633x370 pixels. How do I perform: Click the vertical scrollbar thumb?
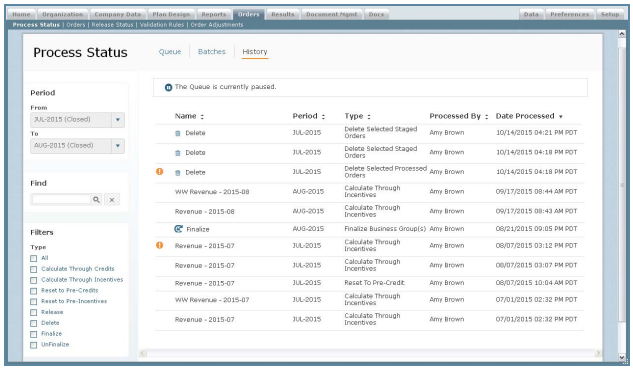[622, 185]
